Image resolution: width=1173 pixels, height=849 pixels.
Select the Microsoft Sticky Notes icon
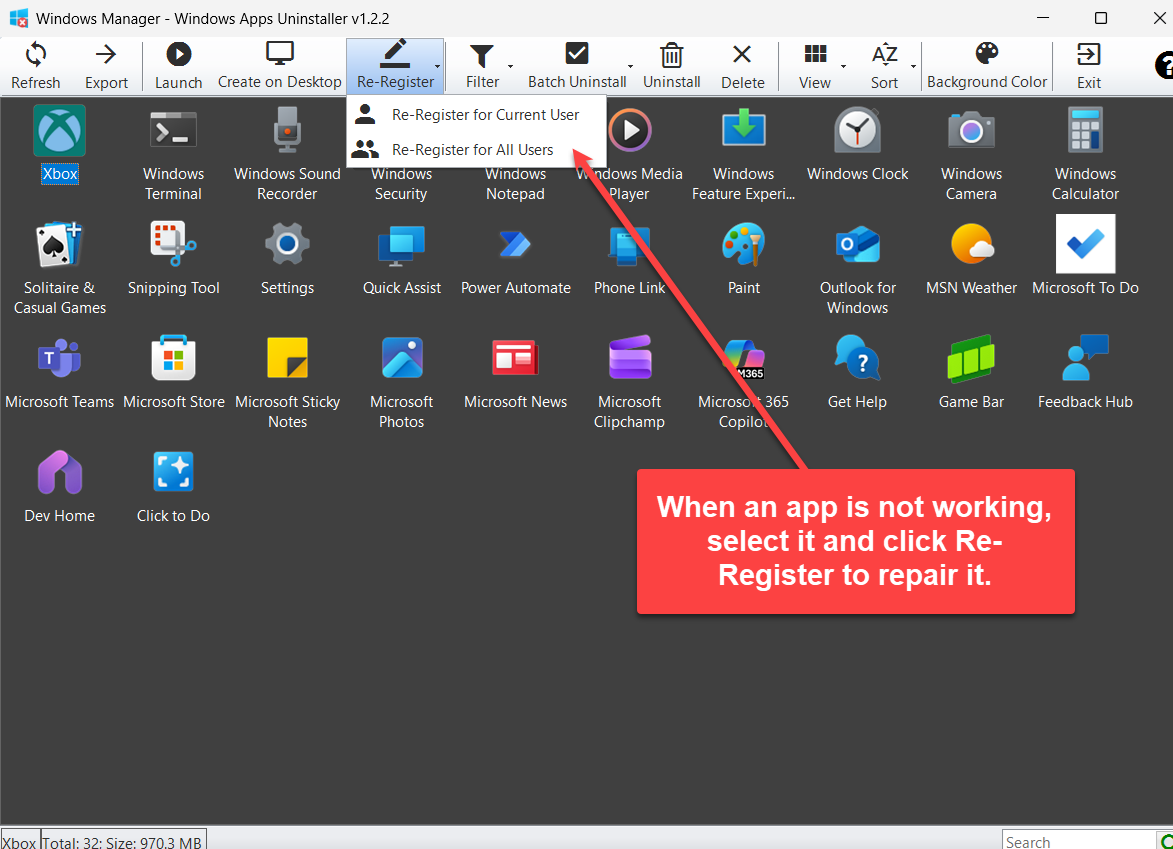[x=287, y=358]
